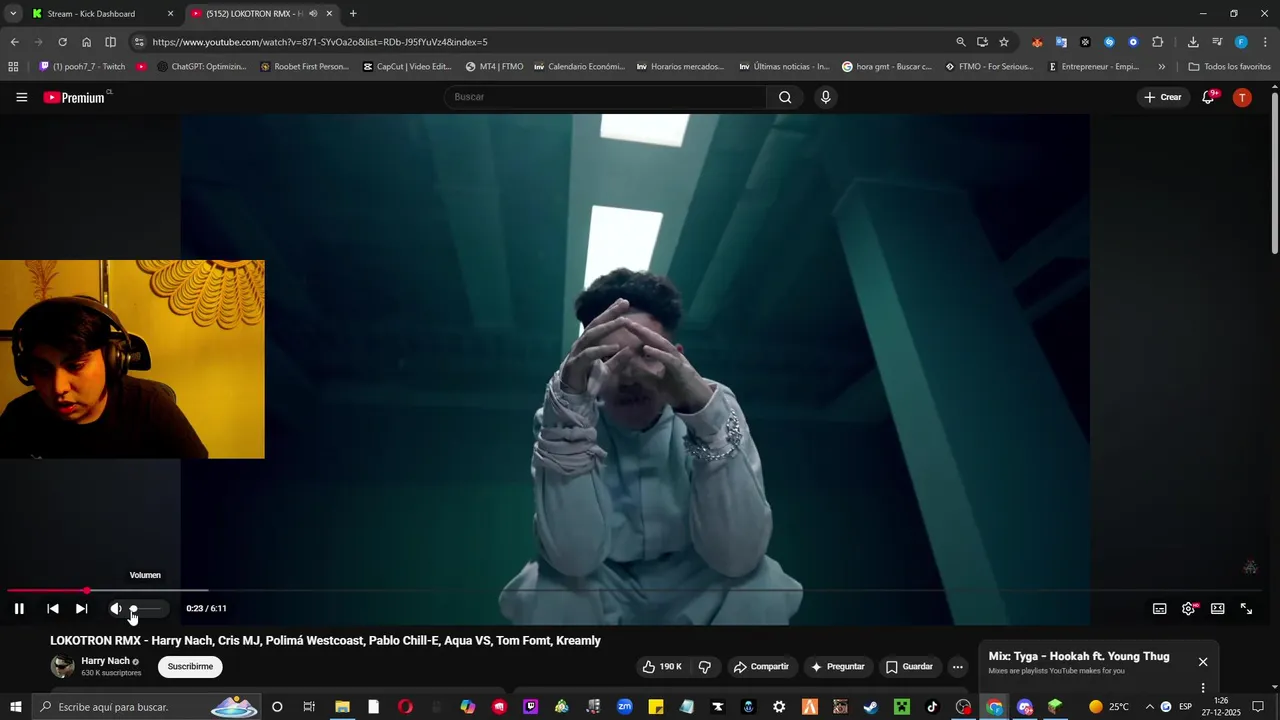Screen dimensions: 1280x720
Task: Switch to theater mode view
Action: pos(1218,608)
